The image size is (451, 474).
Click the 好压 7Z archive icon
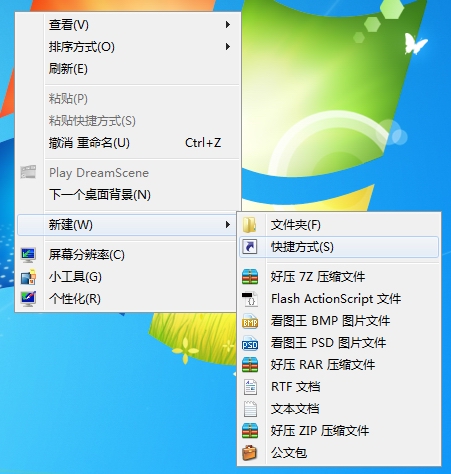tap(250, 277)
